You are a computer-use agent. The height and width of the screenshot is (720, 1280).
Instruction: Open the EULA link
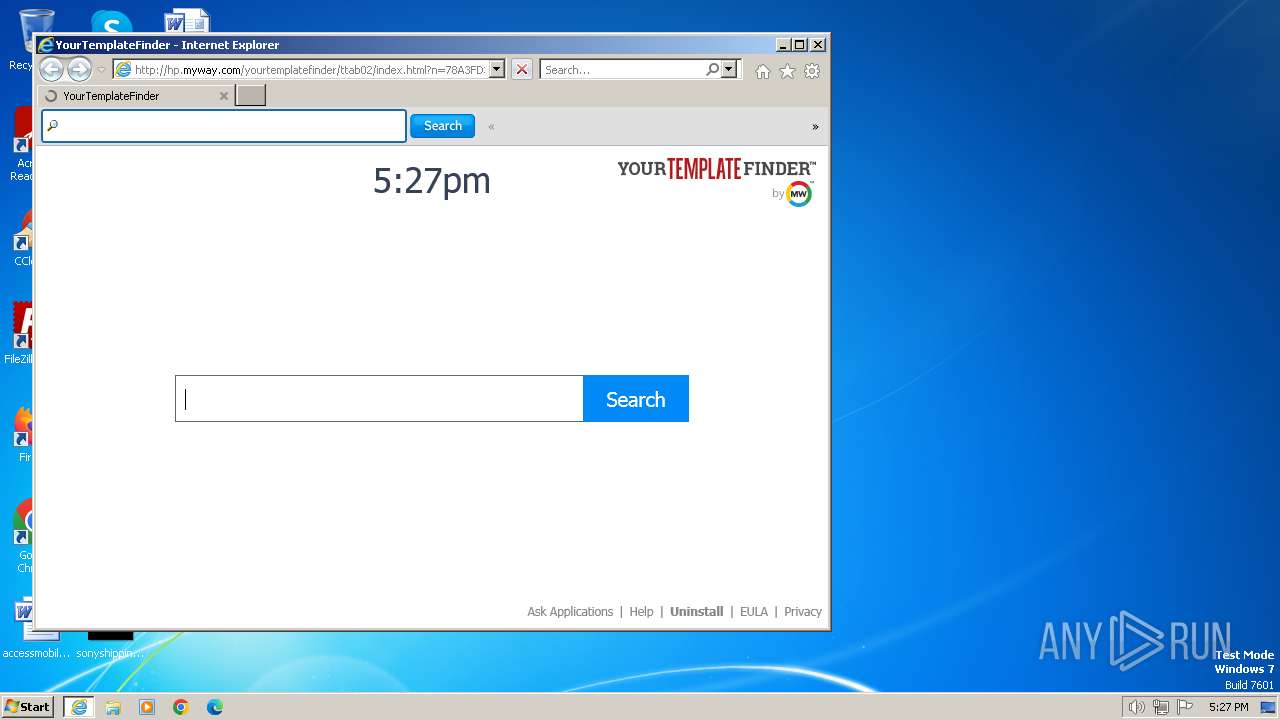754,612
